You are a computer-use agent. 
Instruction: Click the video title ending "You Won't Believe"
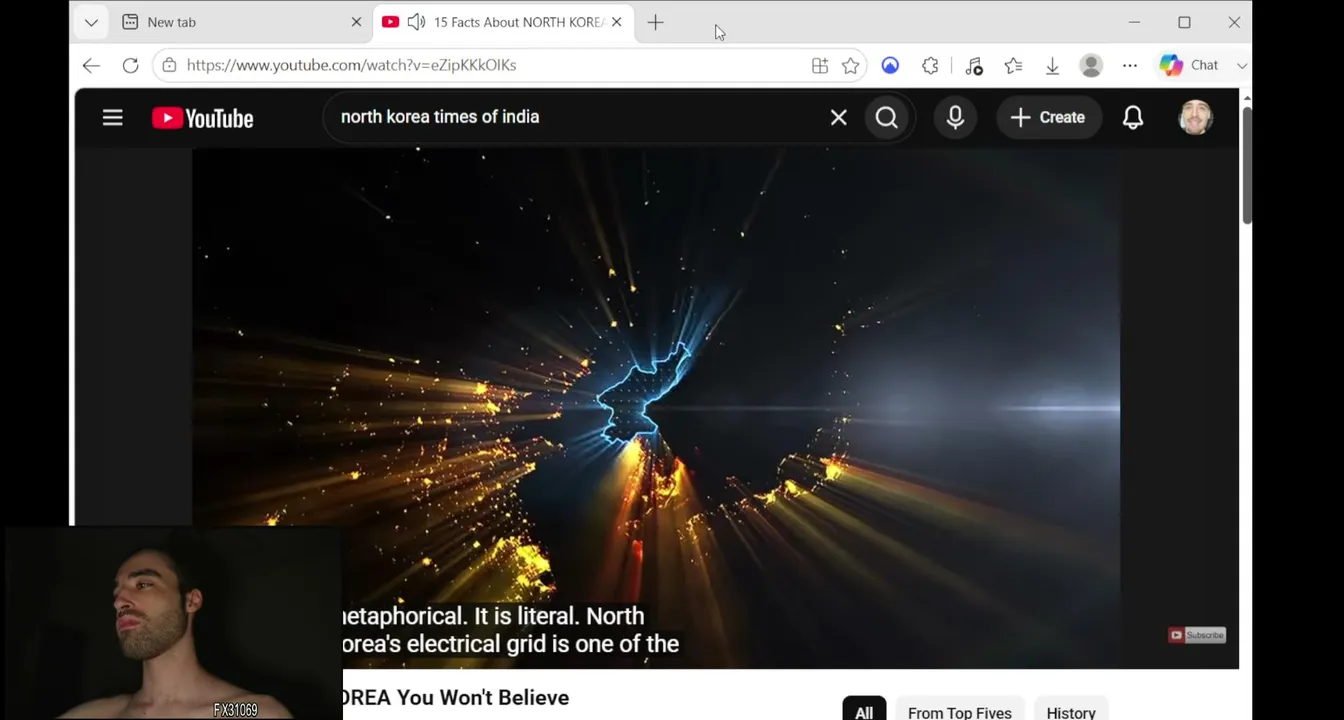(x=456, y=697)
